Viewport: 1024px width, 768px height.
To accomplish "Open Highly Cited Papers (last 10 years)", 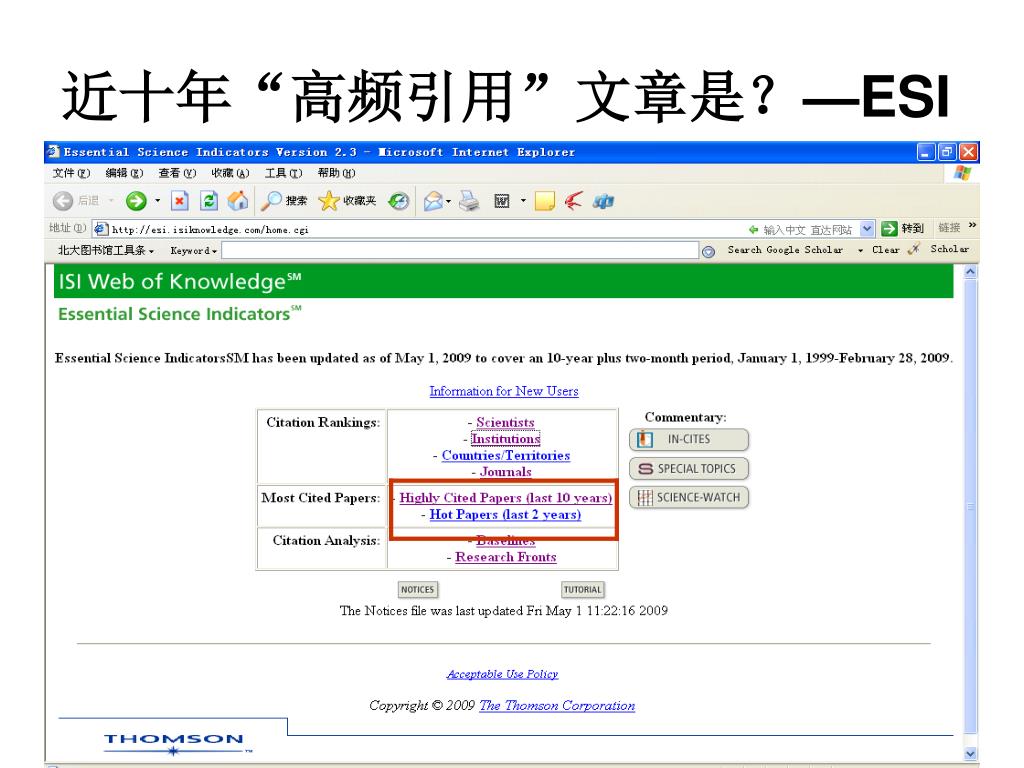I will [505, 498].
